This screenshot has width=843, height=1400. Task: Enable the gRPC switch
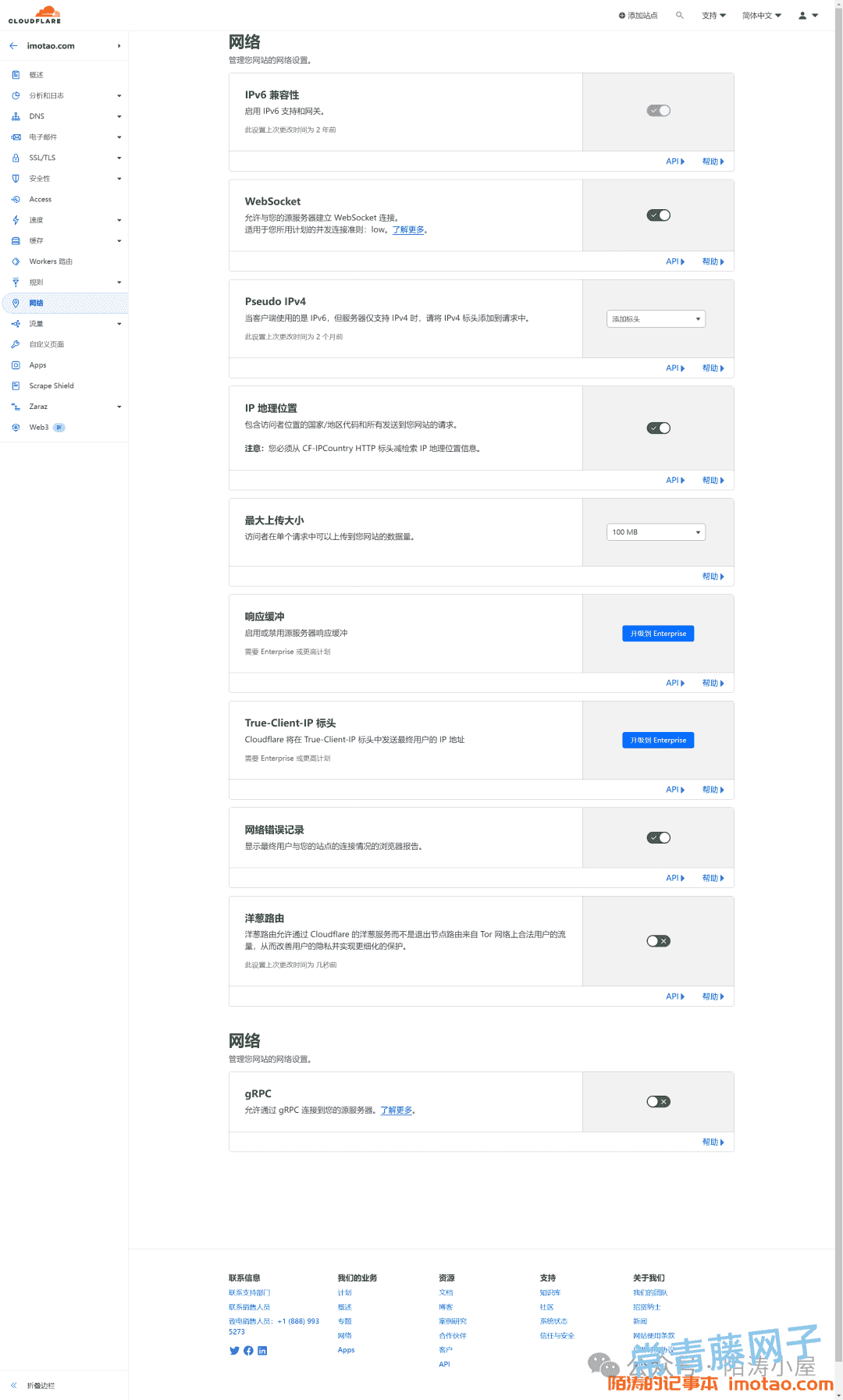(659, 1102)
